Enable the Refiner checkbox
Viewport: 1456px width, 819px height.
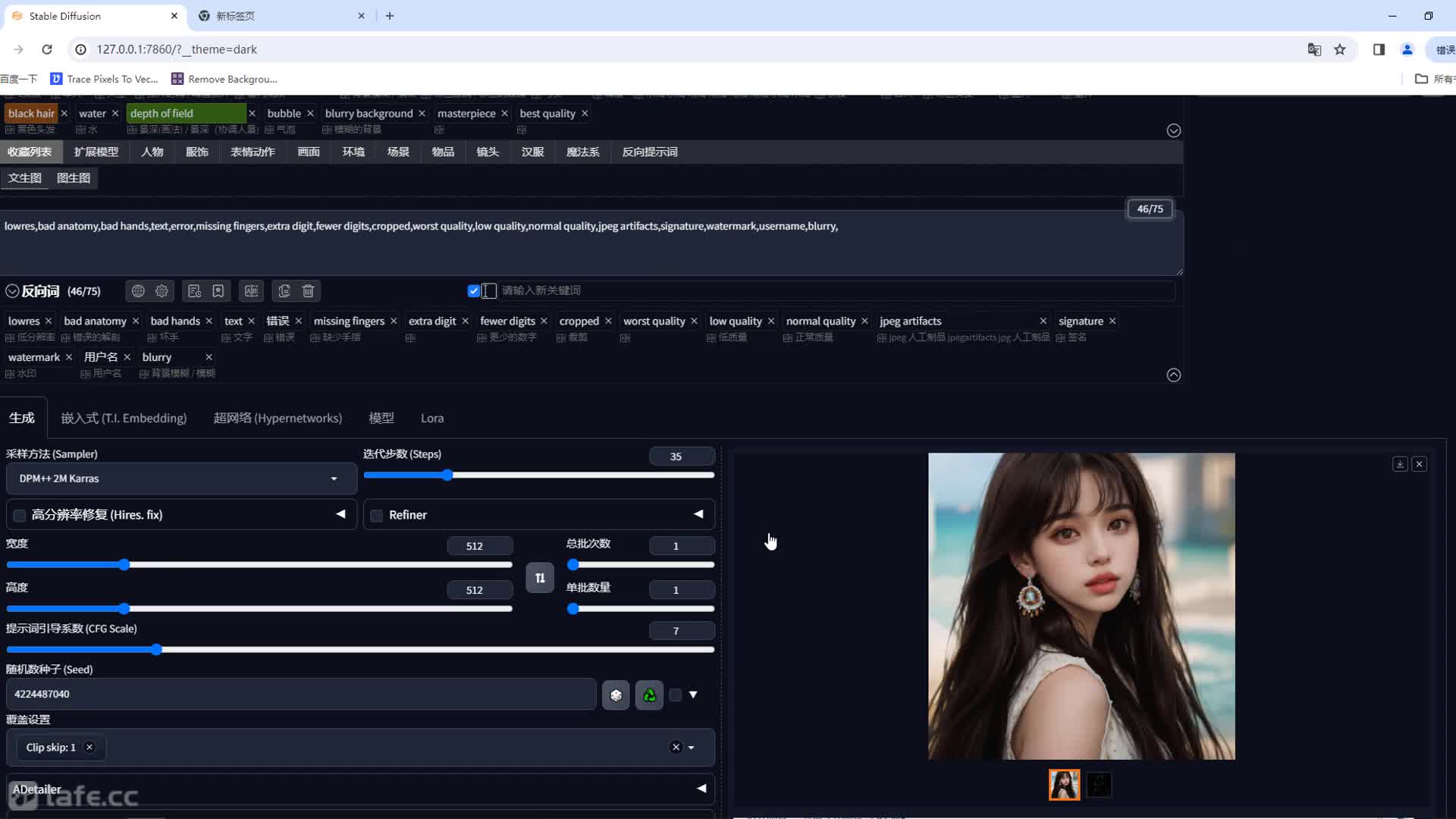tap(377, 514)
